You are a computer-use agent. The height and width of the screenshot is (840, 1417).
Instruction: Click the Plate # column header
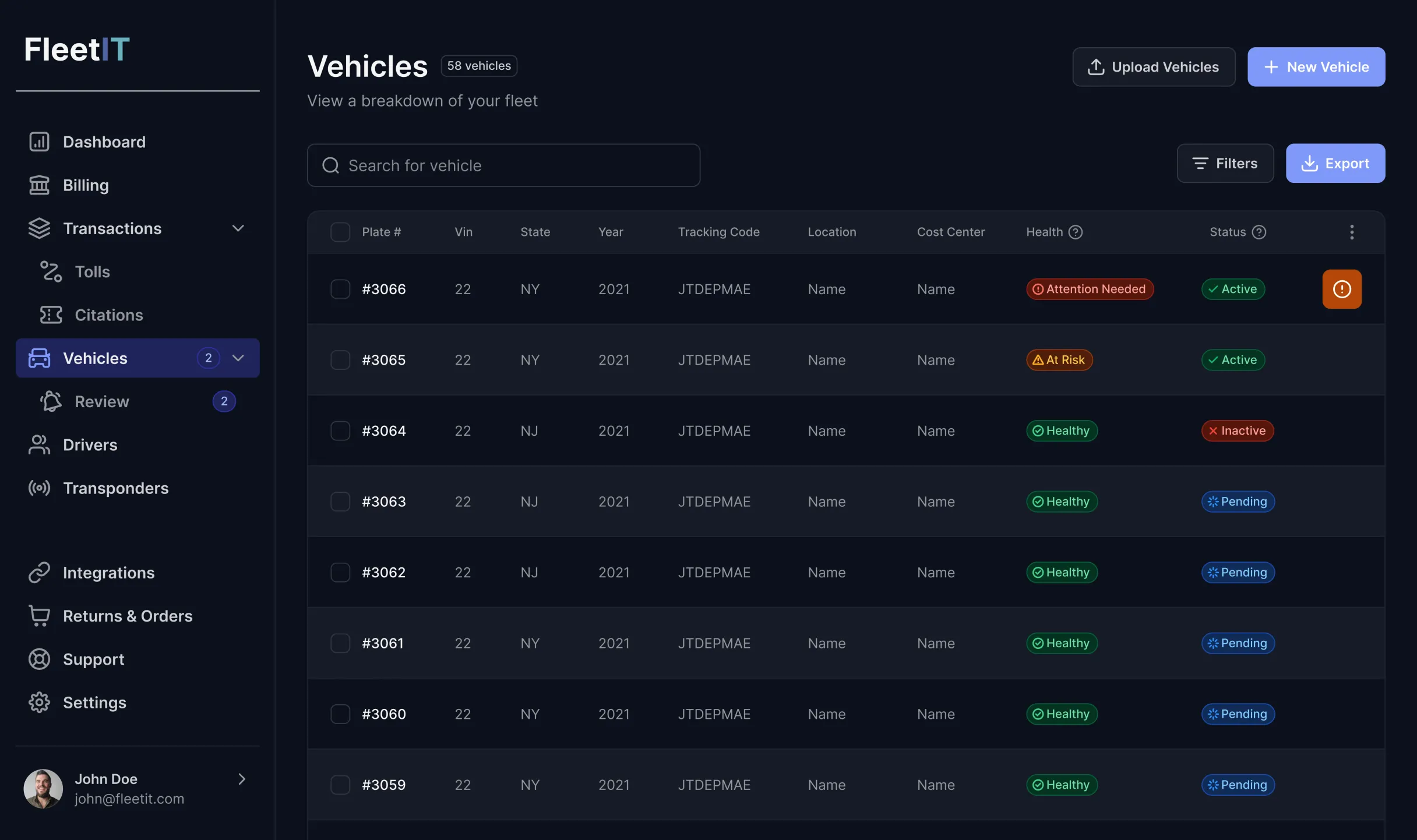[381, 232]
